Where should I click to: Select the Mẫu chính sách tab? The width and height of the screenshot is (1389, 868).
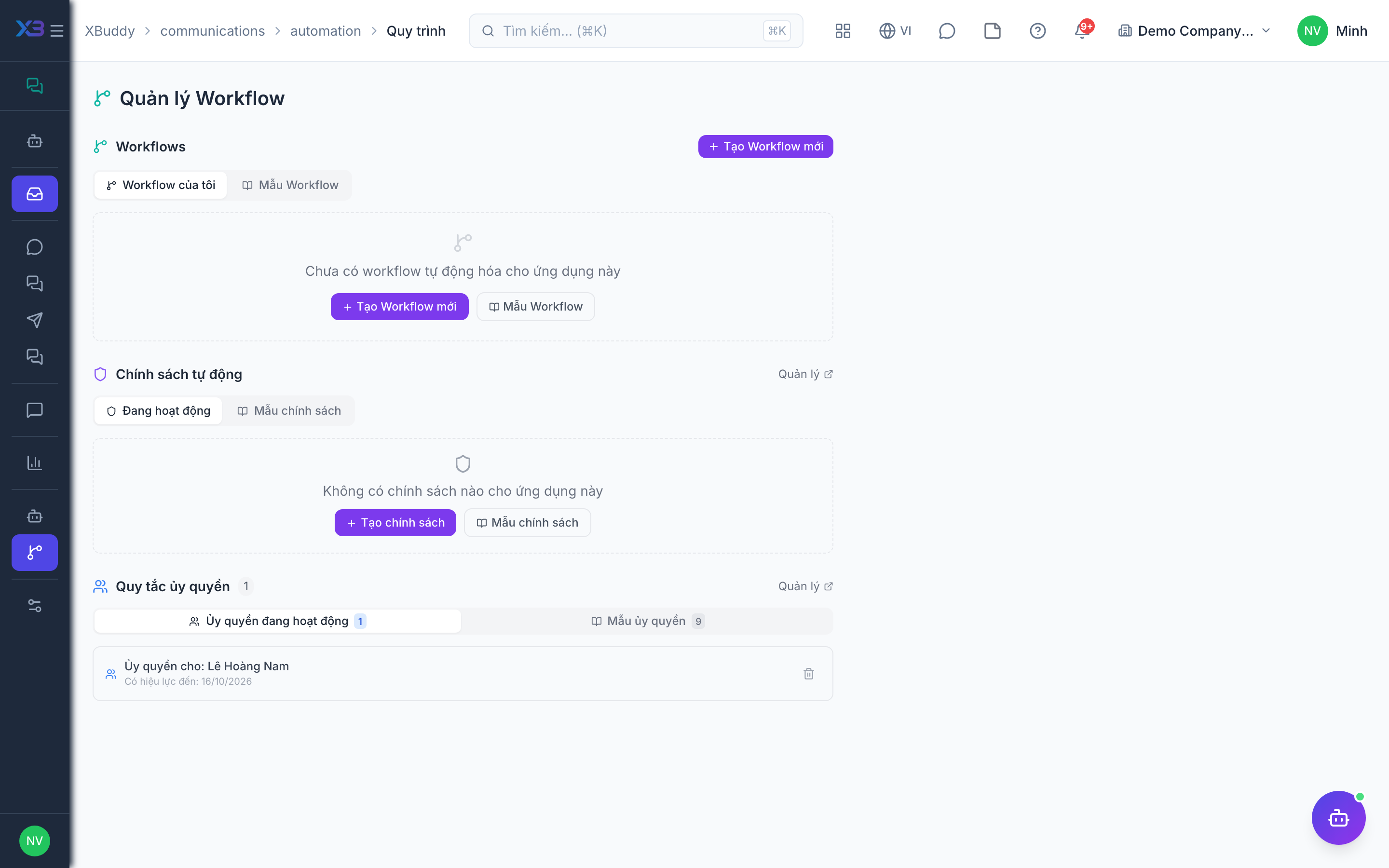289,410
